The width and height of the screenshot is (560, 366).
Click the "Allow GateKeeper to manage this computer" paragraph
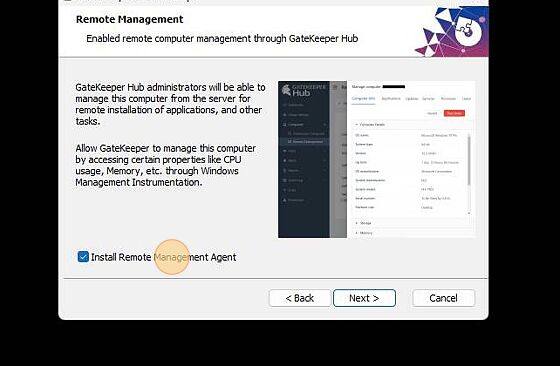165,165
